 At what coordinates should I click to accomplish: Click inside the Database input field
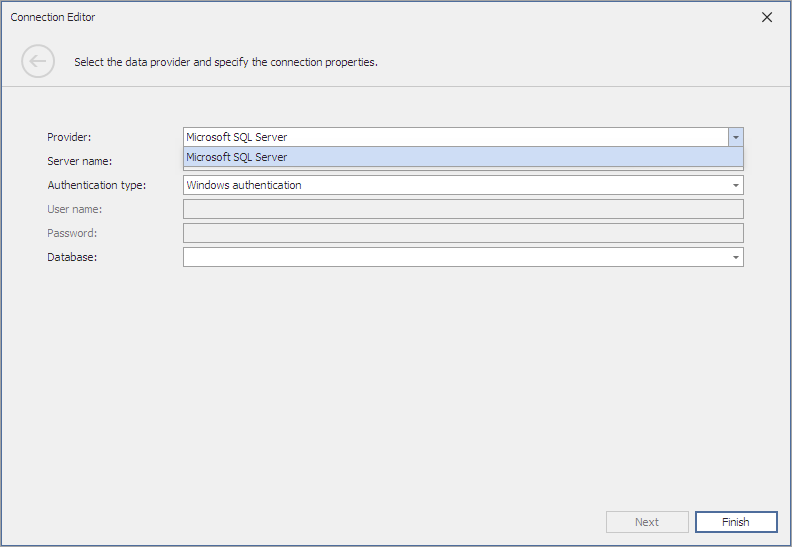pyautogui.click(x=456, y=258)
